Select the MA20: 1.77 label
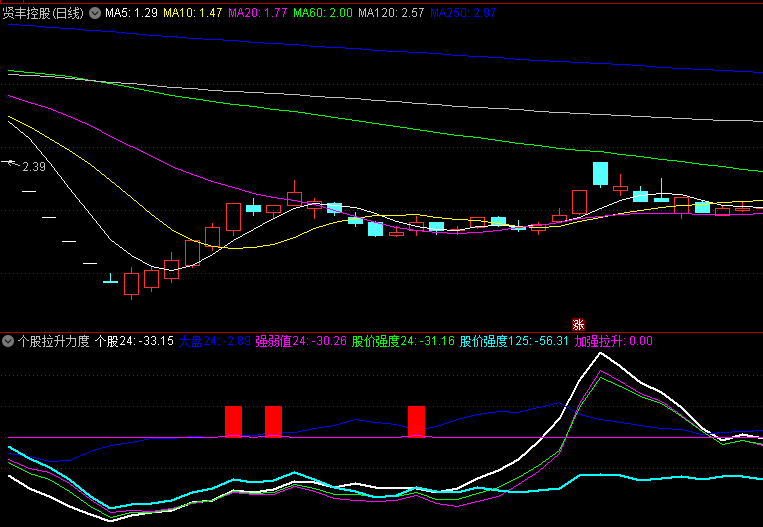763x527 pixels. tap(258, 13)
